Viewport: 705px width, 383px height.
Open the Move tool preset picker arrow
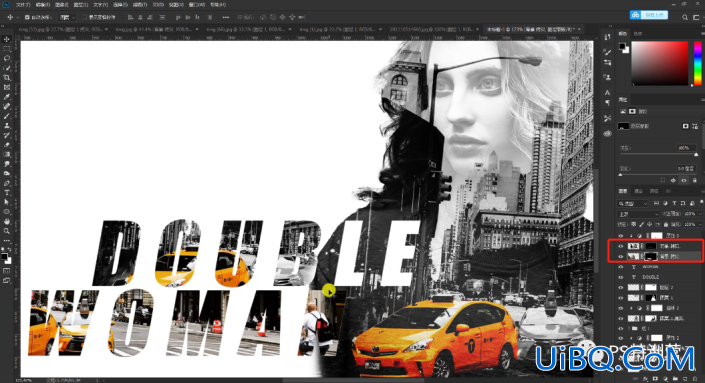click(17, 17)
